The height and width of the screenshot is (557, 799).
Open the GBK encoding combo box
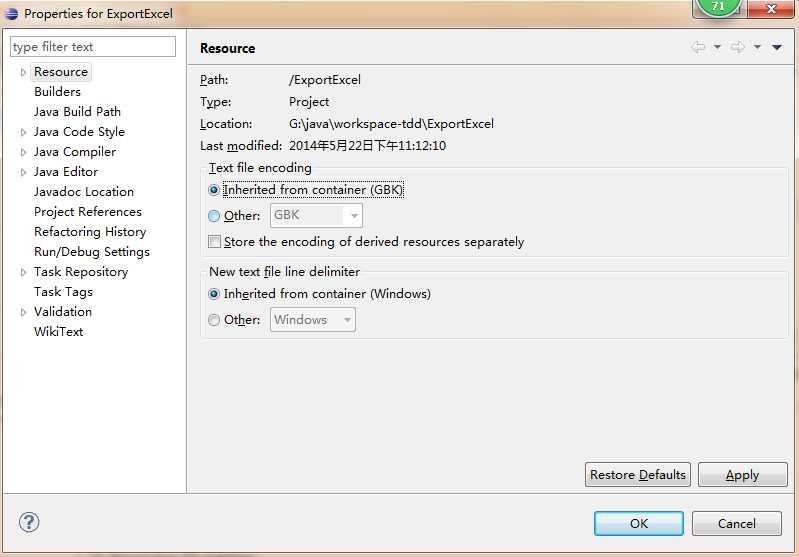(316, 216)
